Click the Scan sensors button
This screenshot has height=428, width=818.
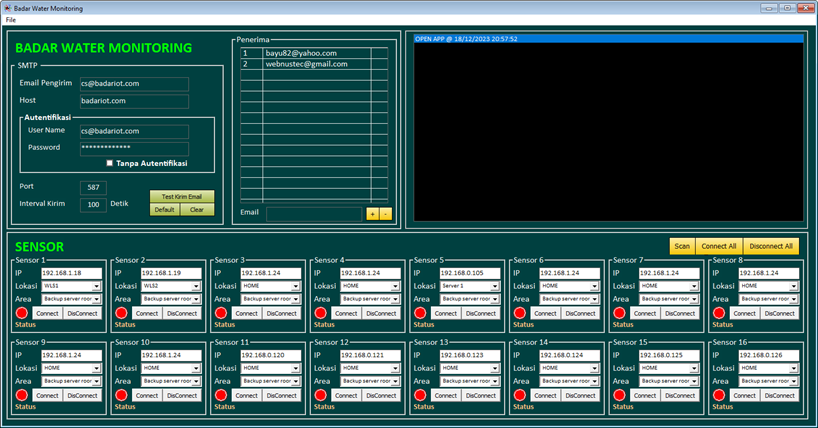(x=682, y=246)
